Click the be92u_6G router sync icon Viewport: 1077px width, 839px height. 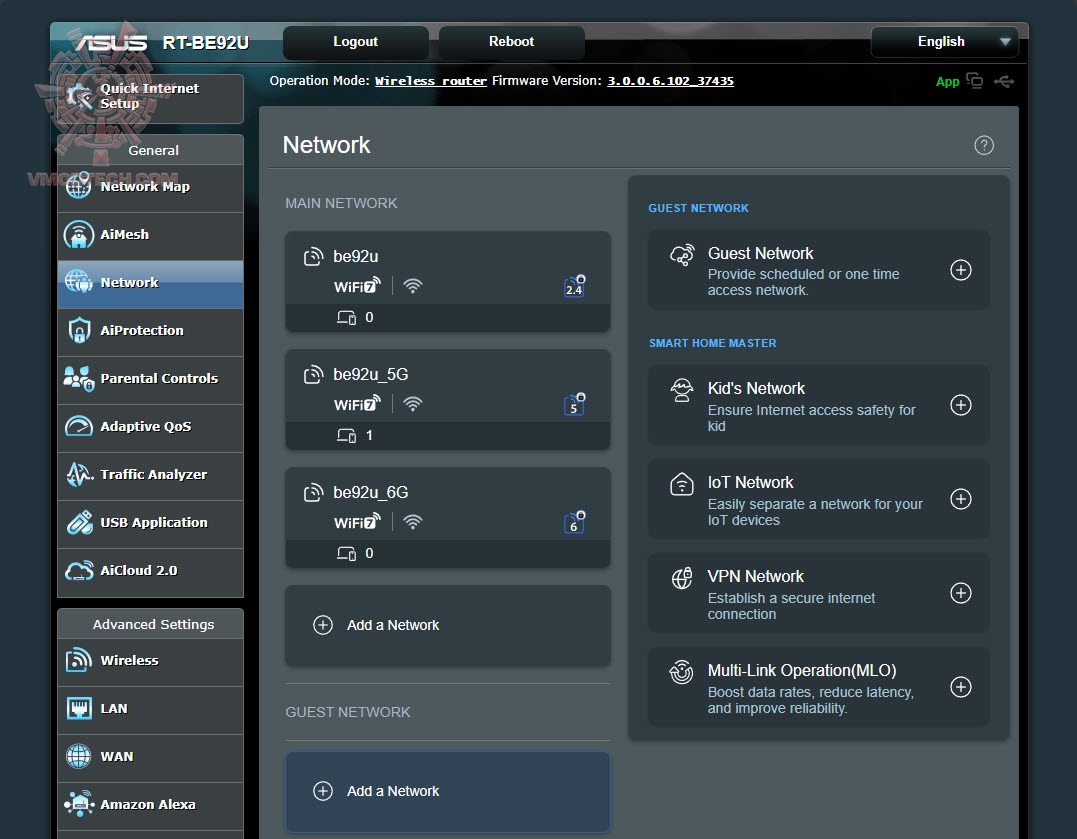pos(313,493)
